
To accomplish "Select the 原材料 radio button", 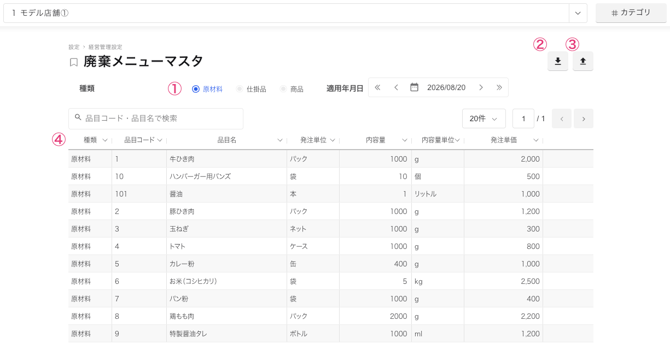I will pyautogui.click(x=196, y=89).
